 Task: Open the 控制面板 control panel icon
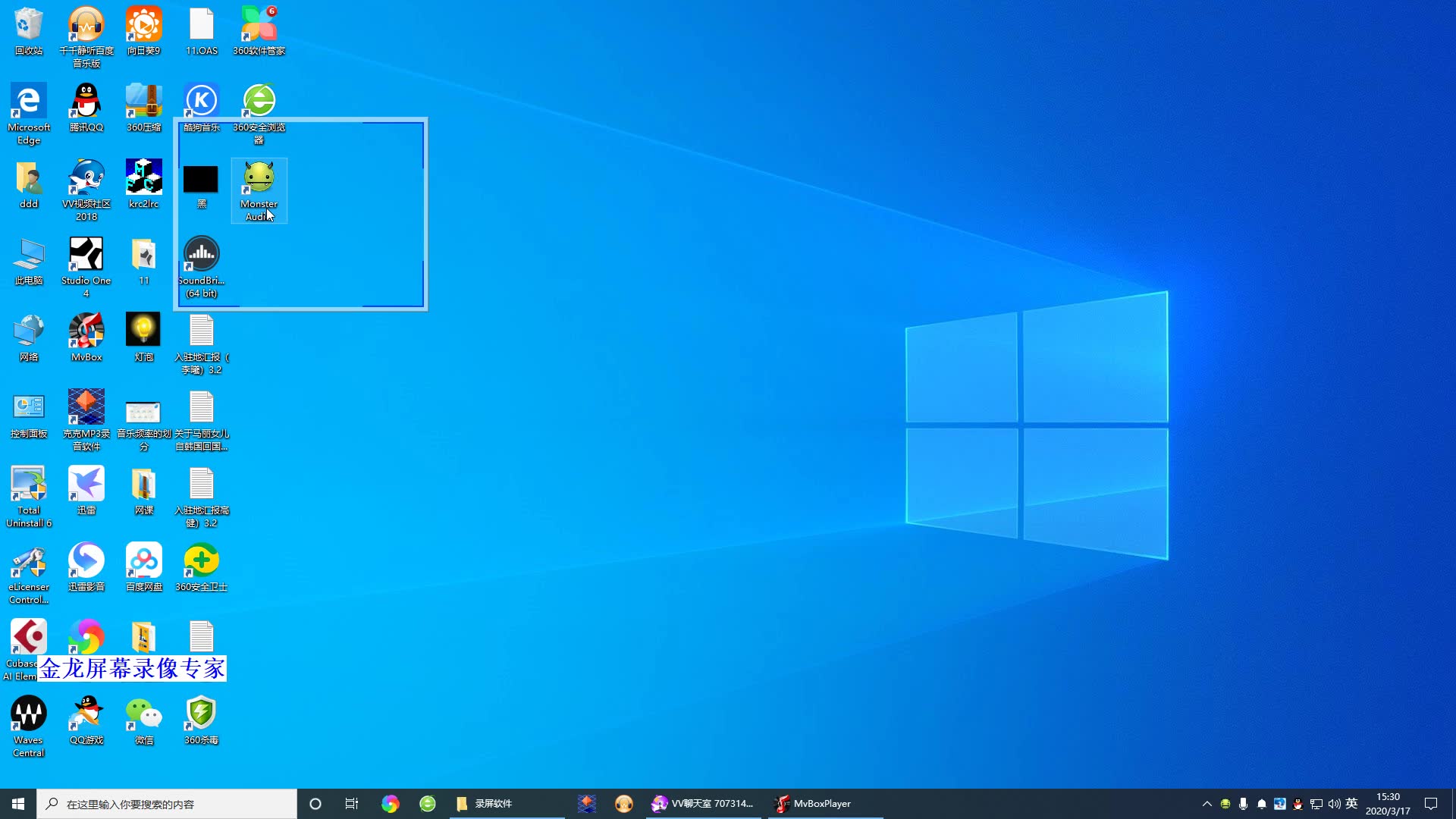pyautogui.click(x=29, y=414)
